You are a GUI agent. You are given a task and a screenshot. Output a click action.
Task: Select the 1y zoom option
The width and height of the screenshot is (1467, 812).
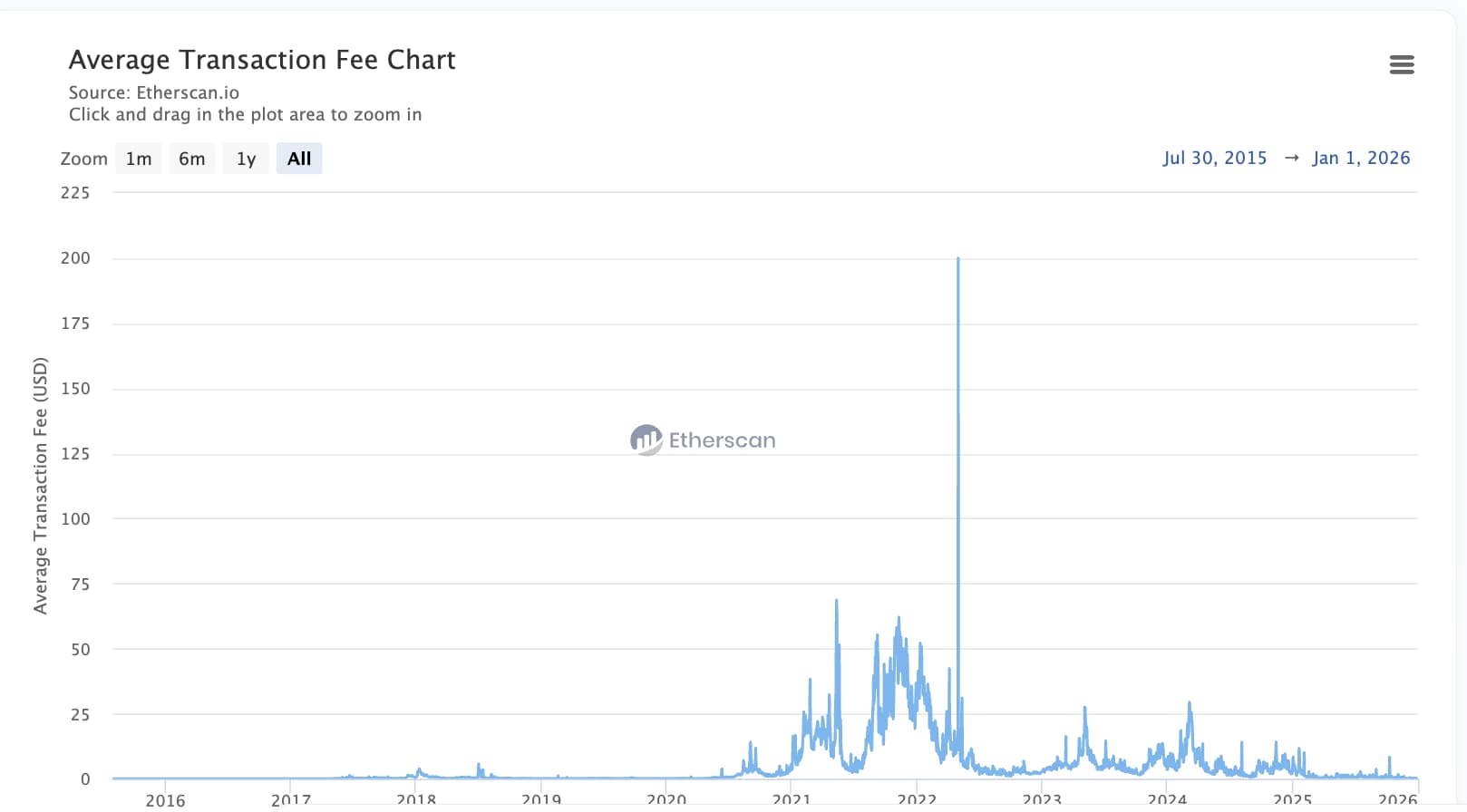(x=245, y=158)
